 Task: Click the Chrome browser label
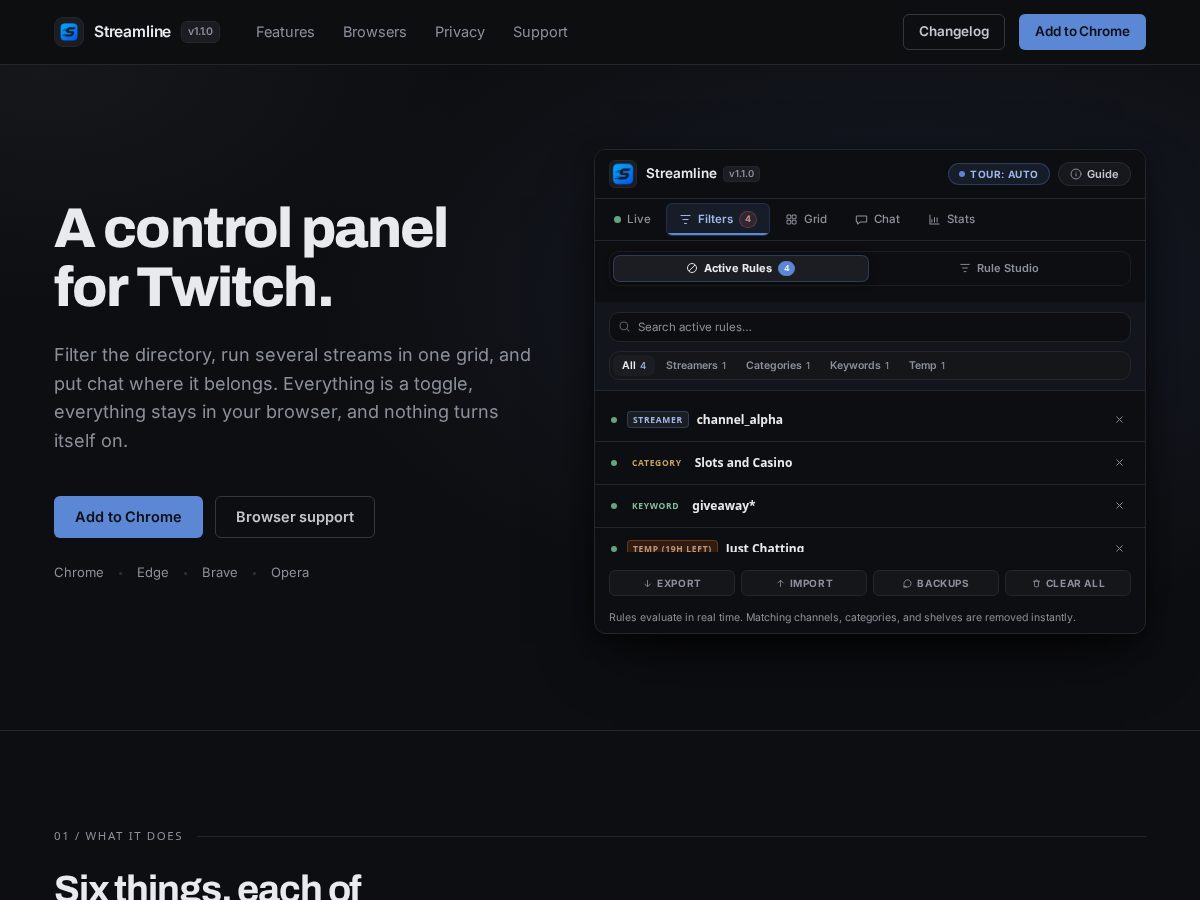79,573
